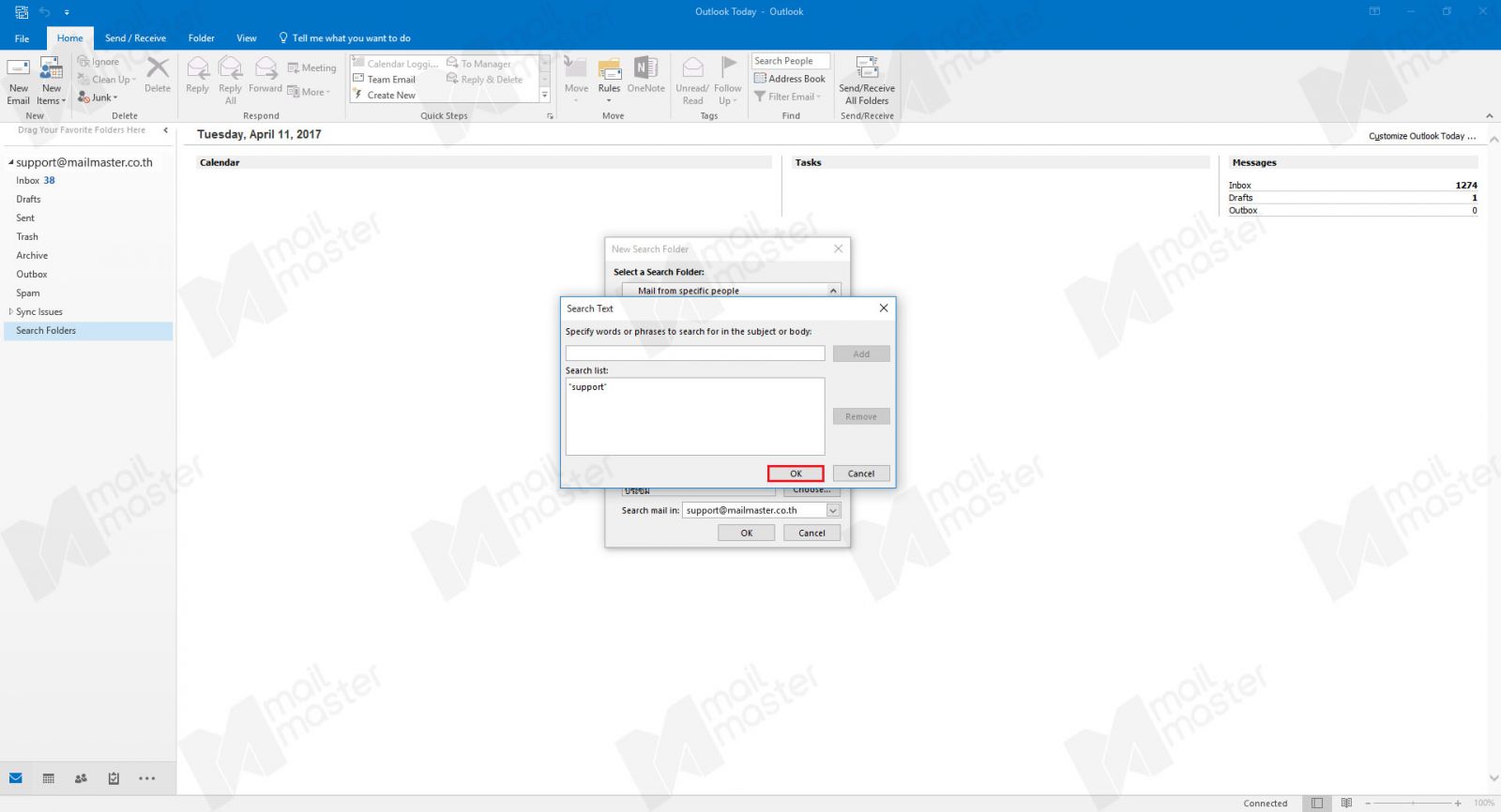Open more navigation options ellipsis

[147, 778]
